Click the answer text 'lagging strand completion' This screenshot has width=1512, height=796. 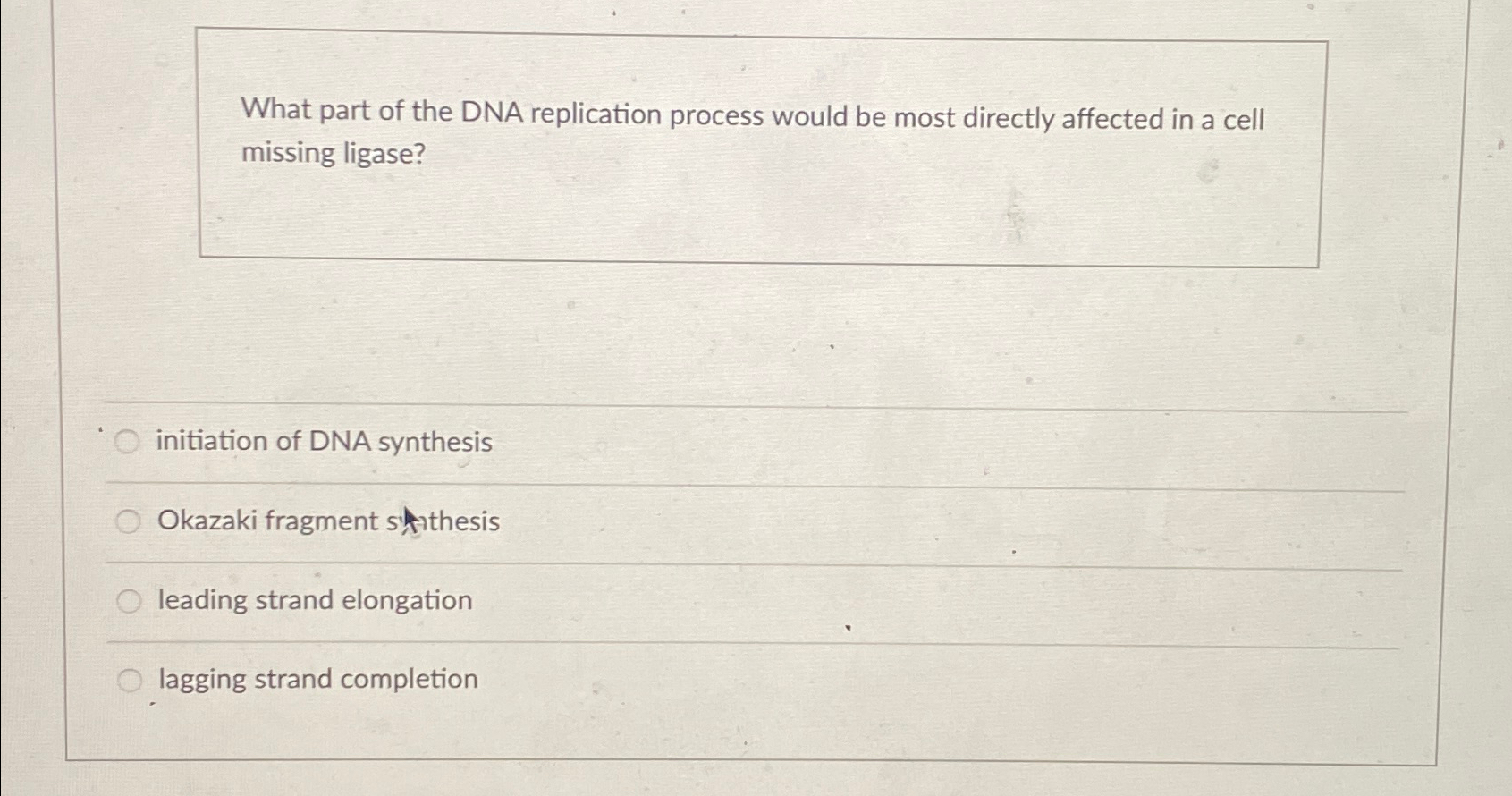tap(317, 679)
